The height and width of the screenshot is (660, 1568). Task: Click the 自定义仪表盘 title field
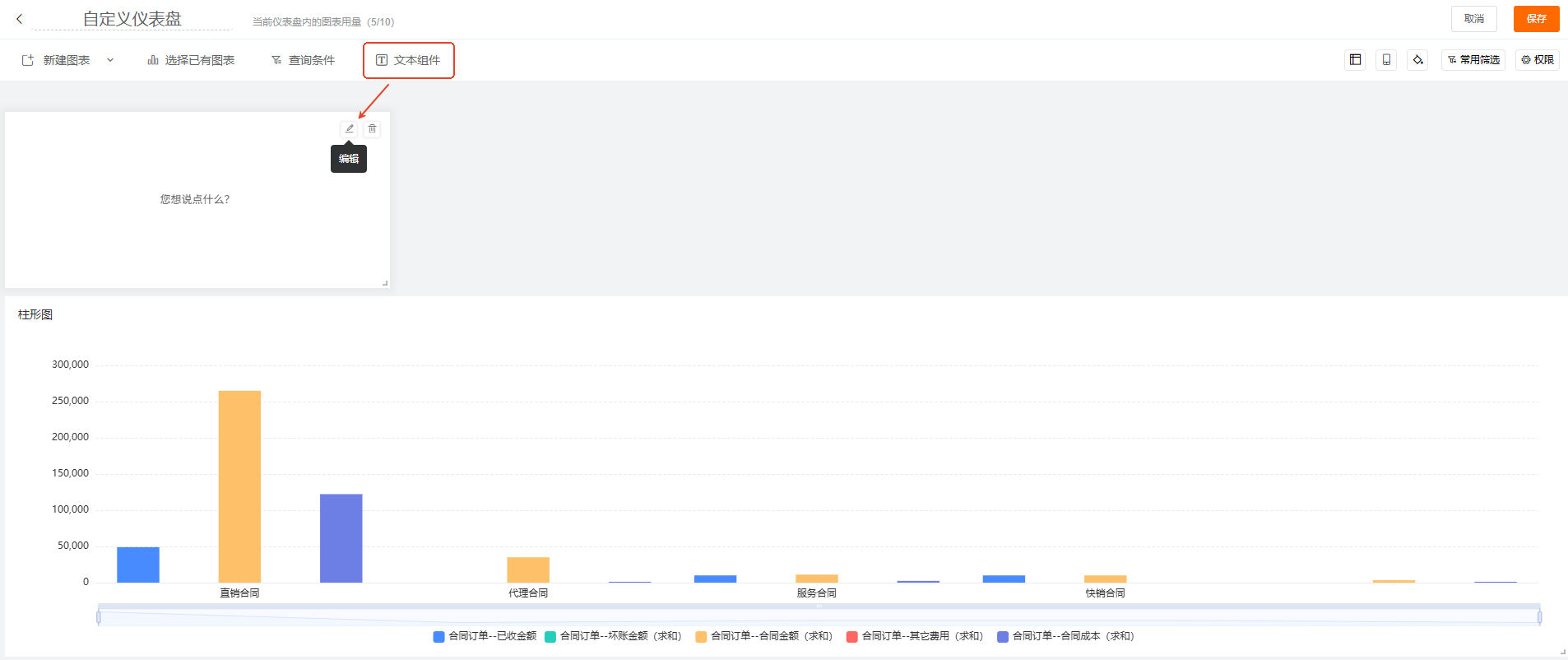[x=132, y=19]
